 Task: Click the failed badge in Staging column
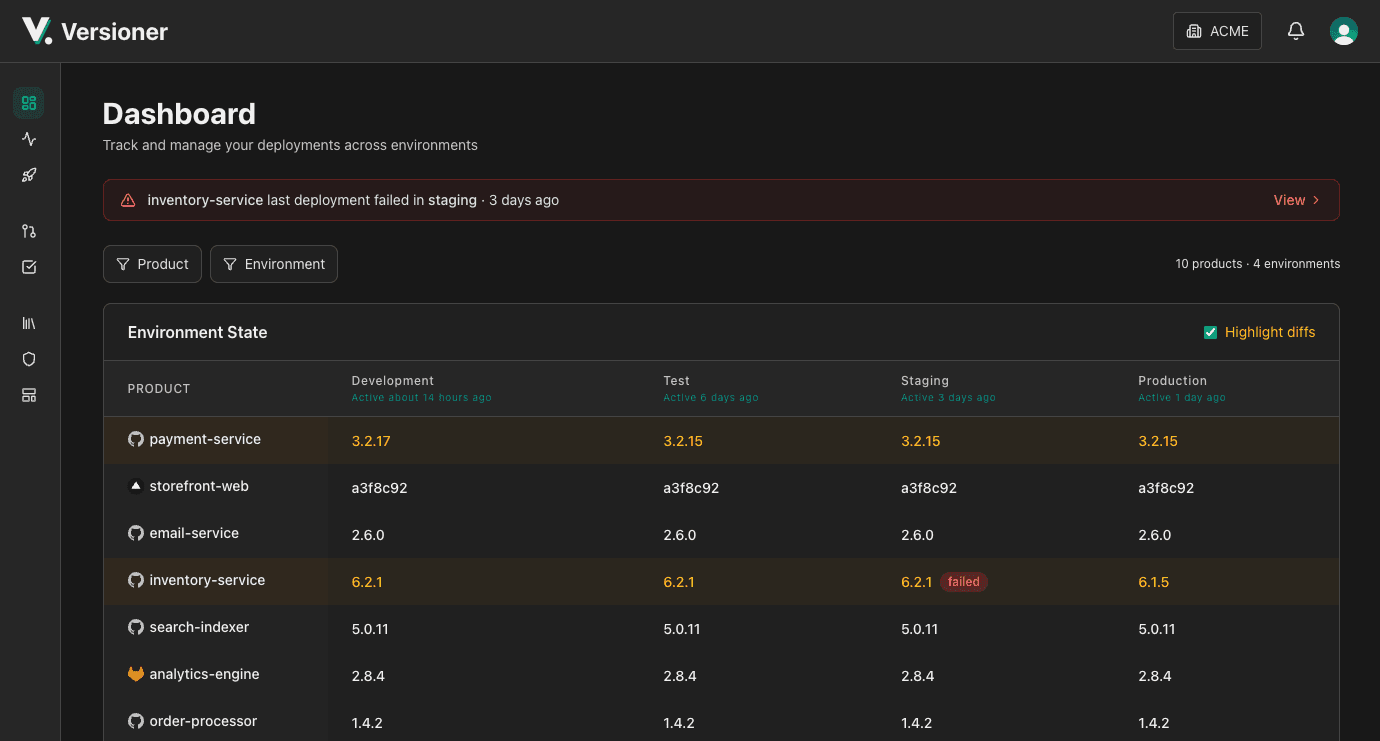(964, 581)
